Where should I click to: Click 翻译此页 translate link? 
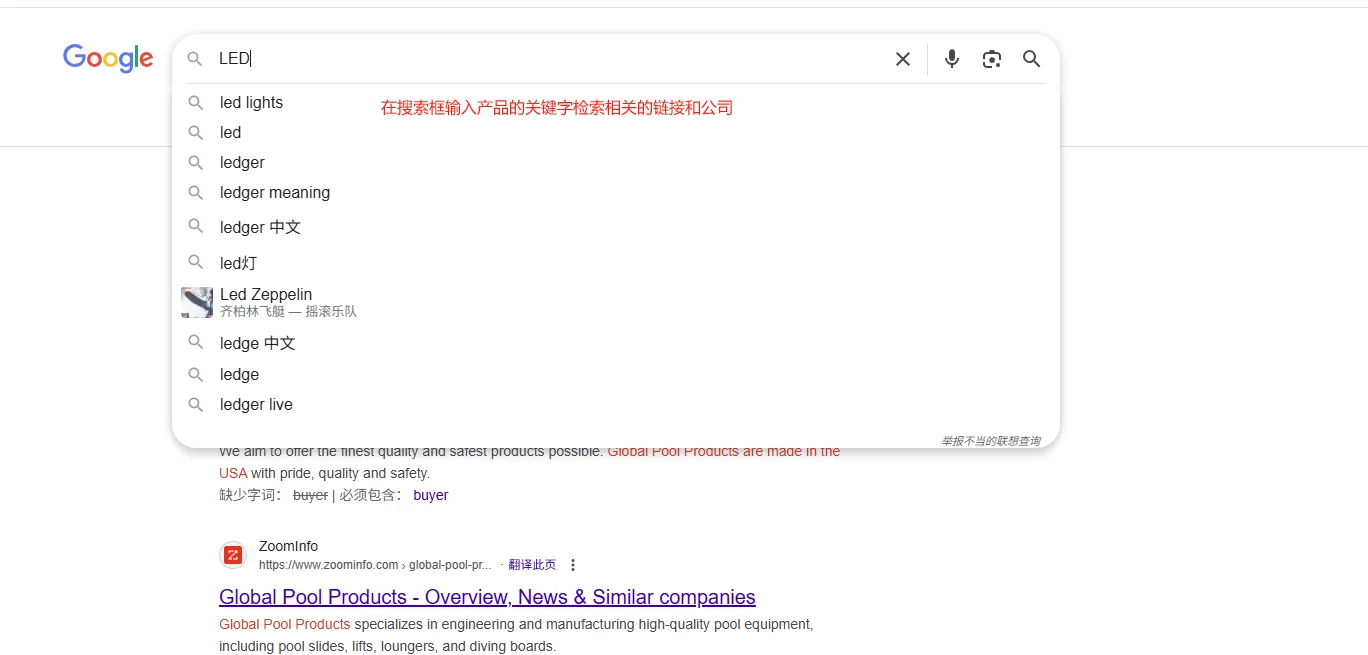532,565
